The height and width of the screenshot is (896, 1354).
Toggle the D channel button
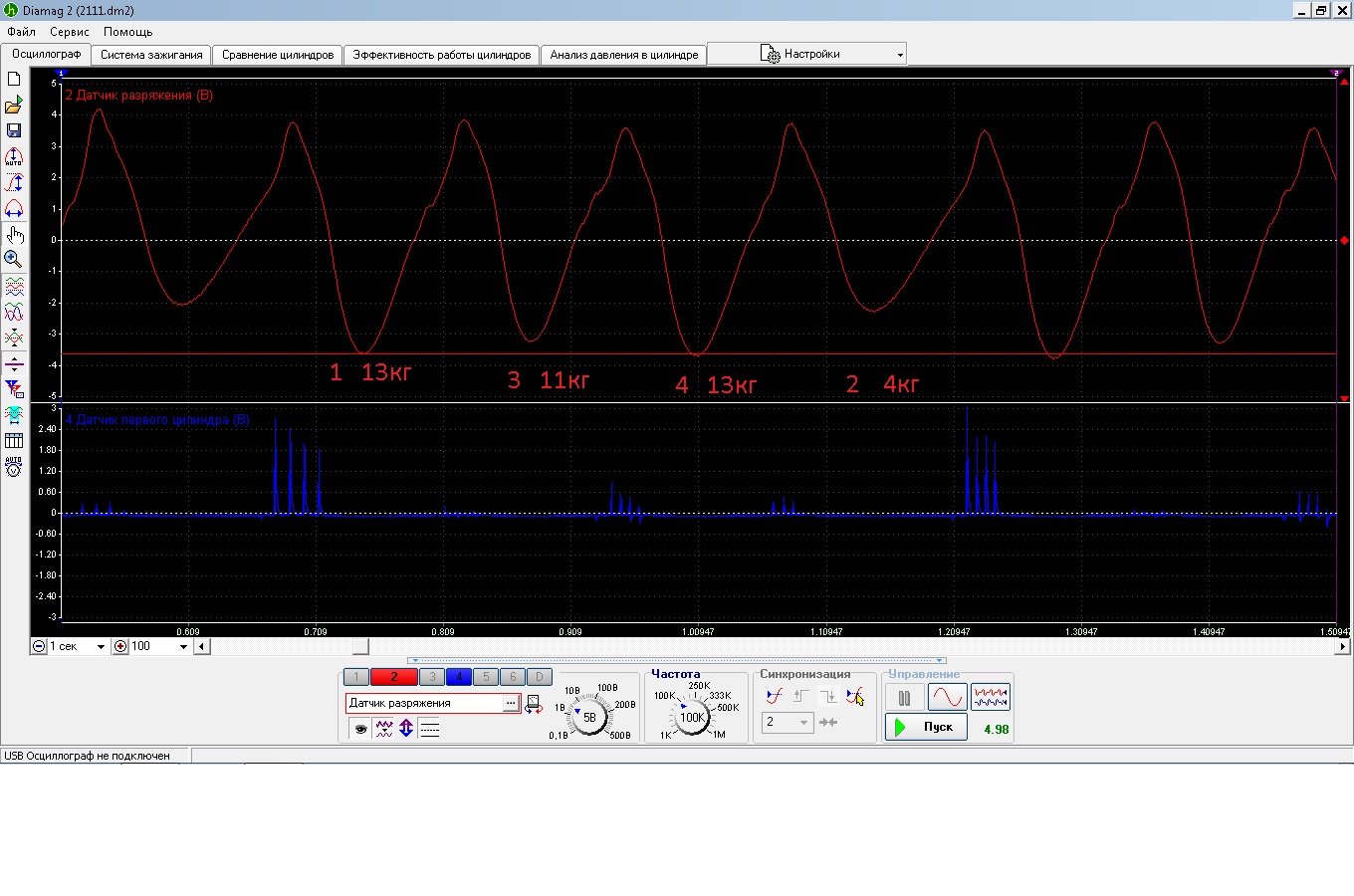pos(539,677)
